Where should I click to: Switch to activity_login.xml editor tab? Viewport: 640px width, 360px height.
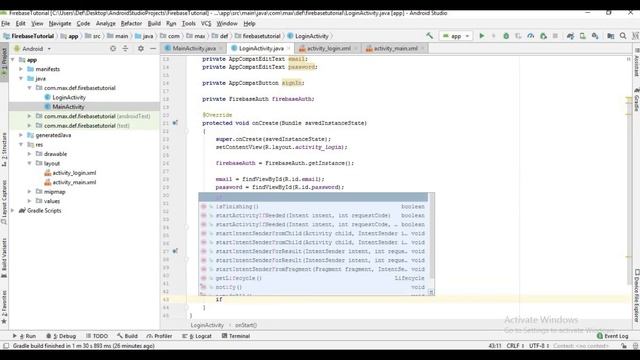329,48
